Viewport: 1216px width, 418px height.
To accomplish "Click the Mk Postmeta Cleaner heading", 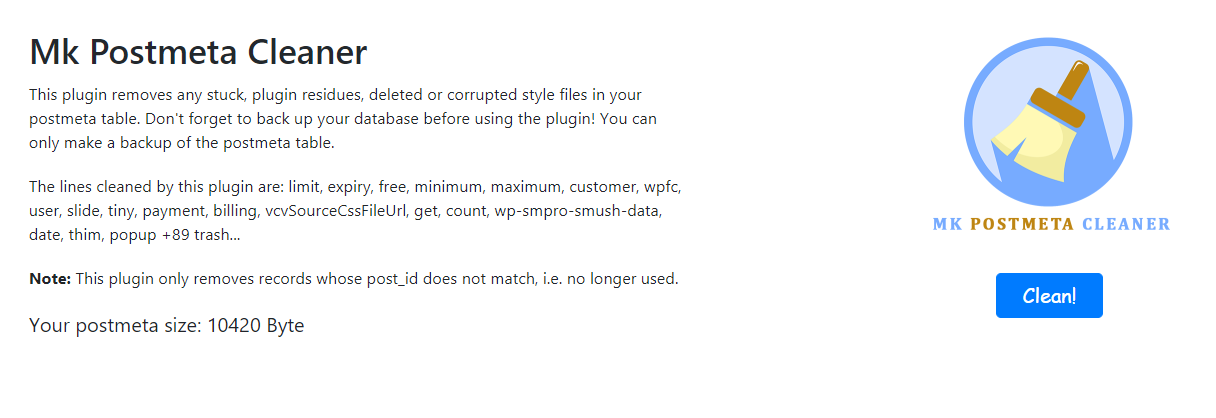I will (198, 52).
